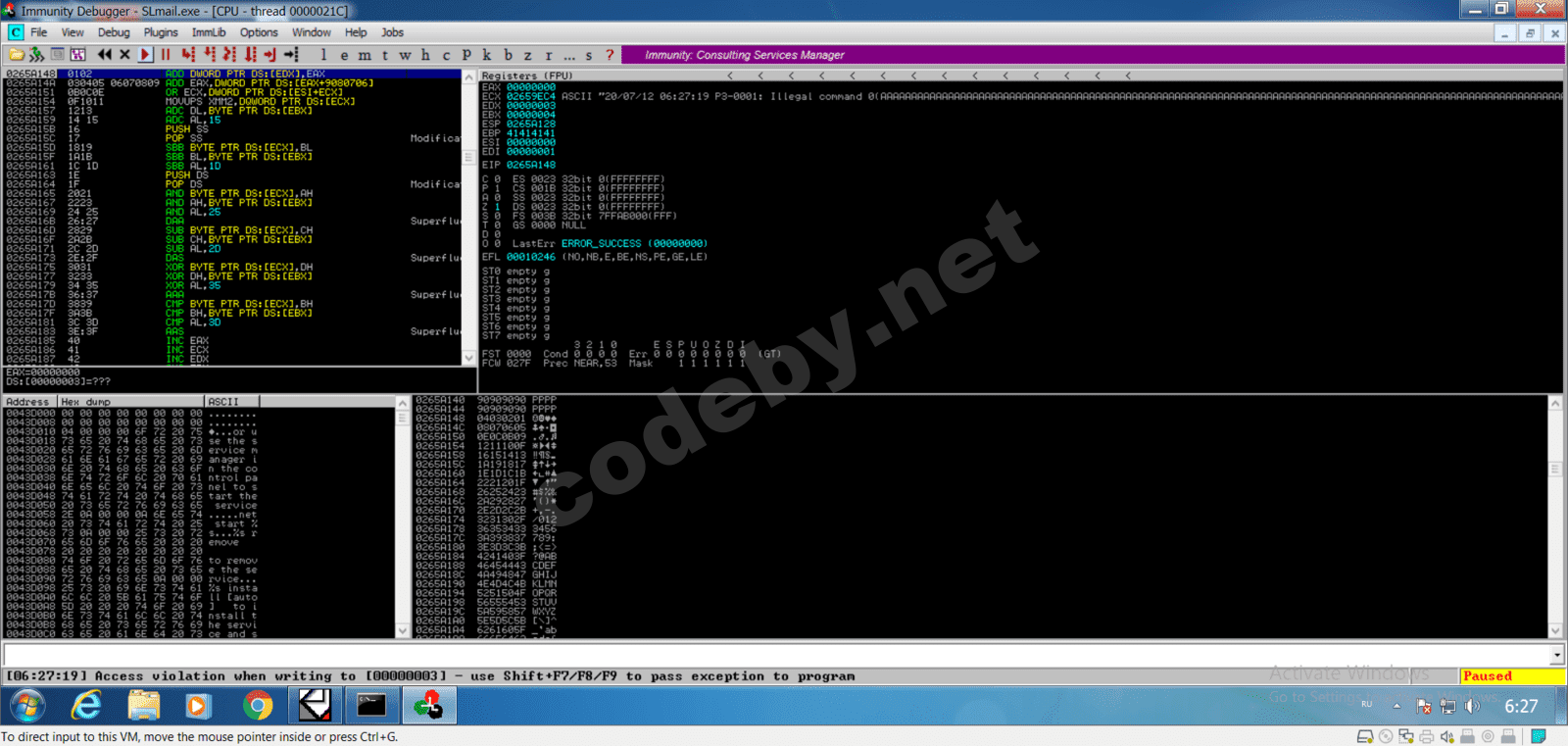The height and width of the screenshot is (746, 1568).
Task: Show Log window with 'l' icon
Action: 323,55
